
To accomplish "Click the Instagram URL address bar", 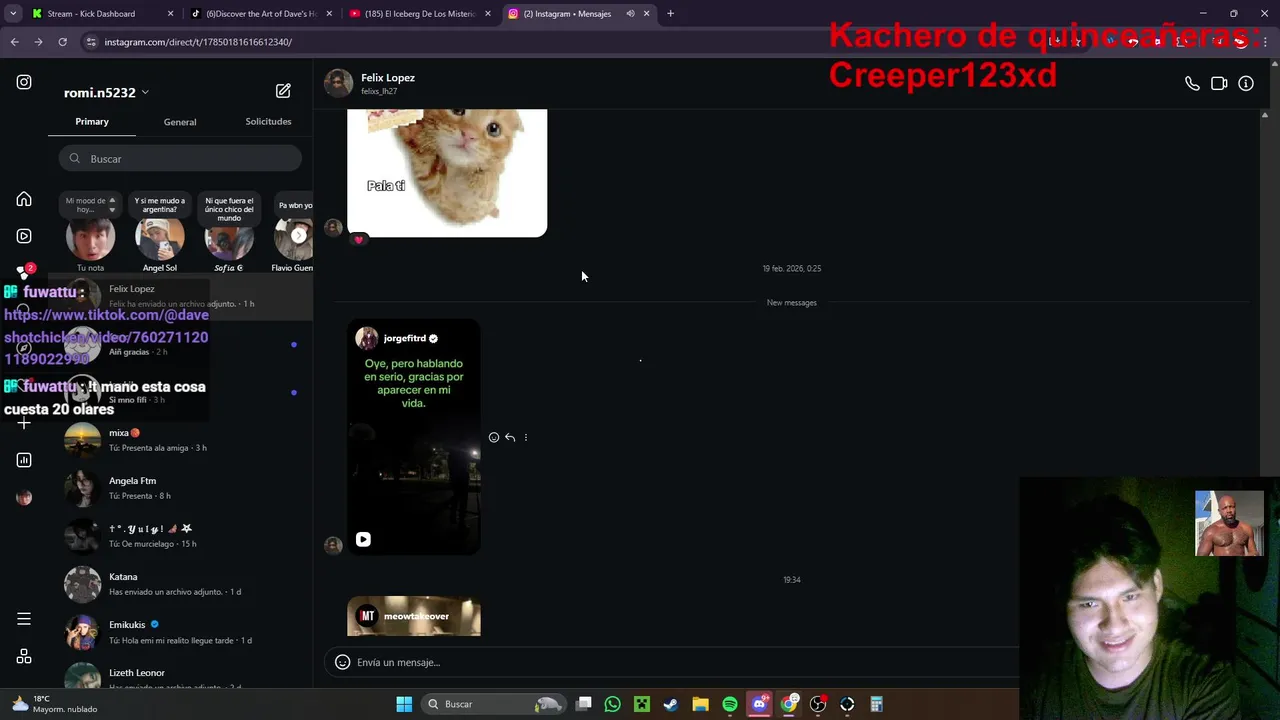I will [x=198, y=42].
